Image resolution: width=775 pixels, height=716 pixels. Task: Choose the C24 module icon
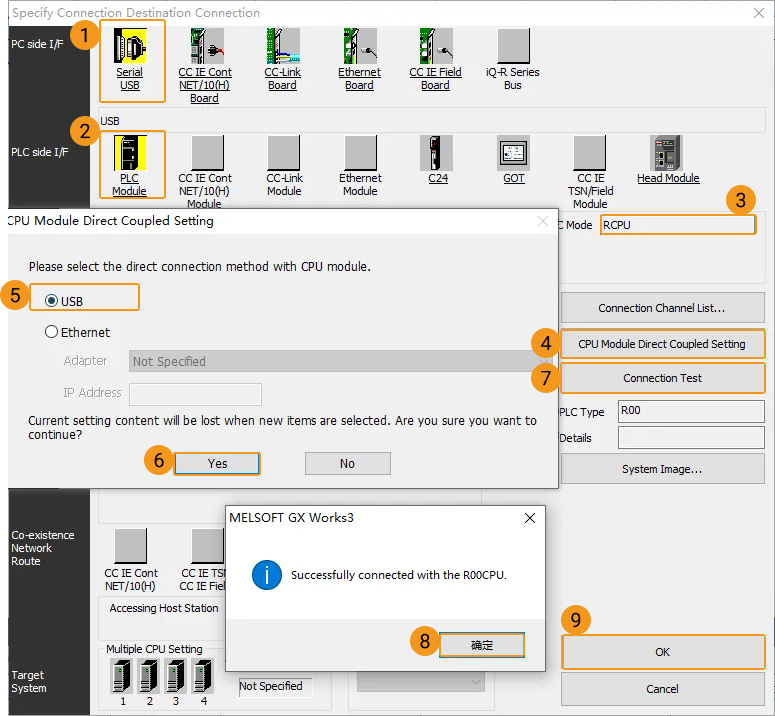click(437, 152)
